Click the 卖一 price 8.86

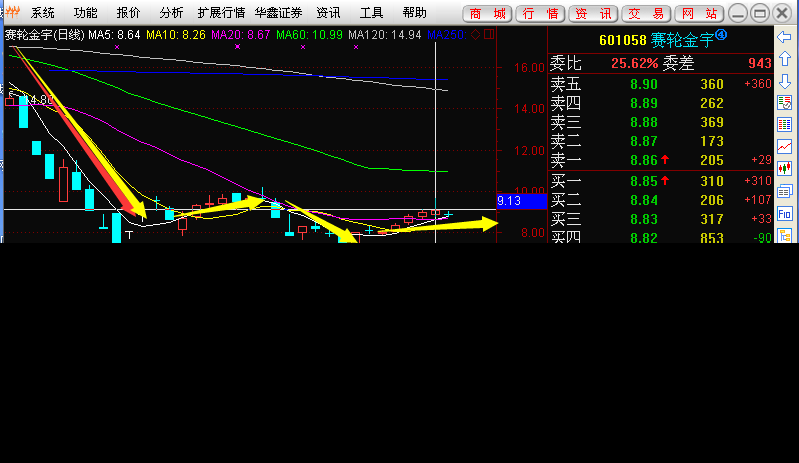[x=644, y=160]
